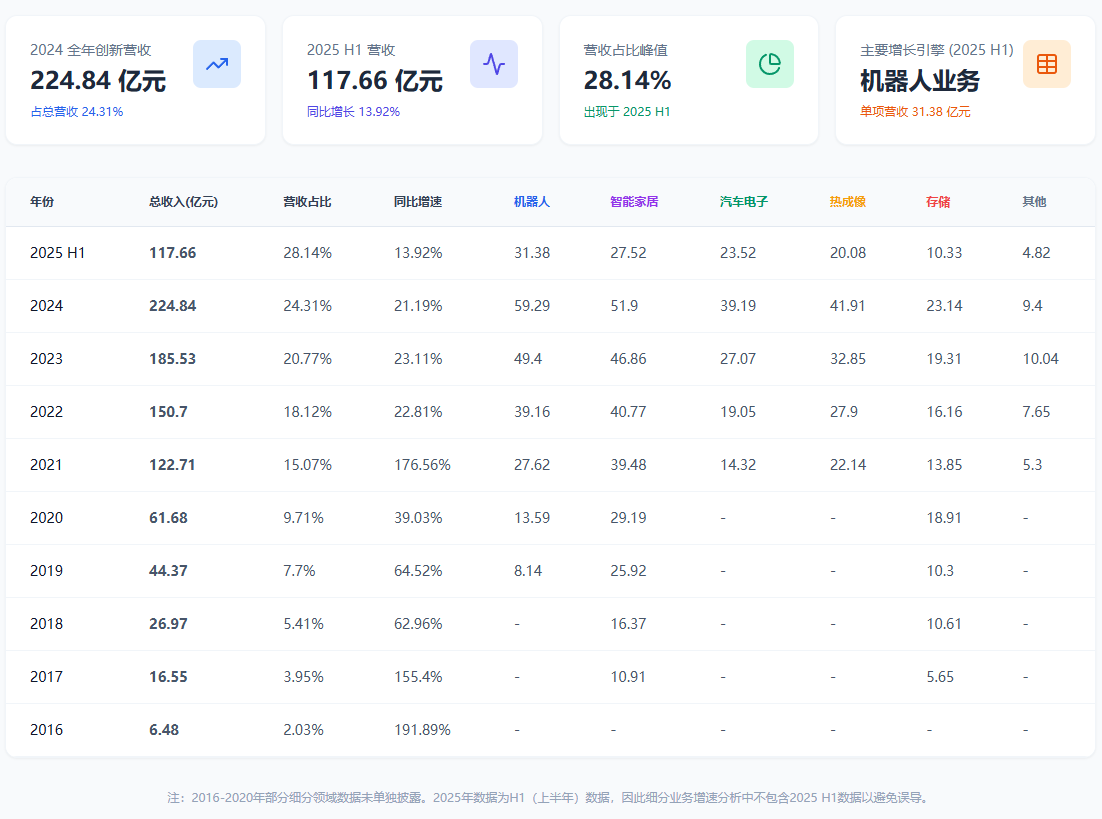Select the 总收入(亿元) column header
Screen dimensions: 1102x819
tap(183, 202)
